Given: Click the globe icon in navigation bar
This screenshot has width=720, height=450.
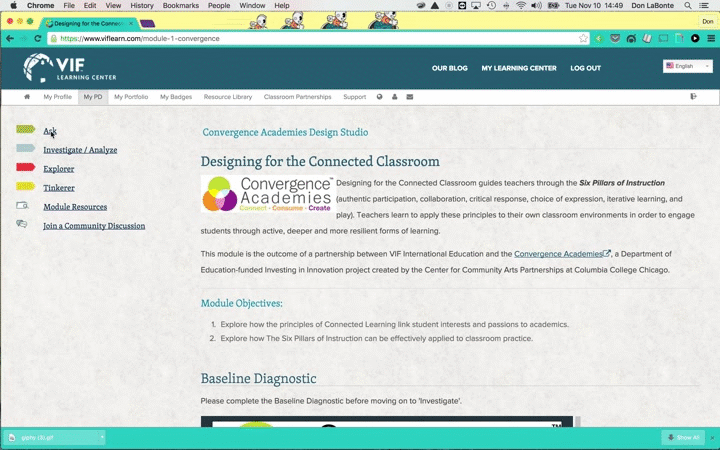Looking at the screenshot, I should pyautogui.click(x=380, y=97).
